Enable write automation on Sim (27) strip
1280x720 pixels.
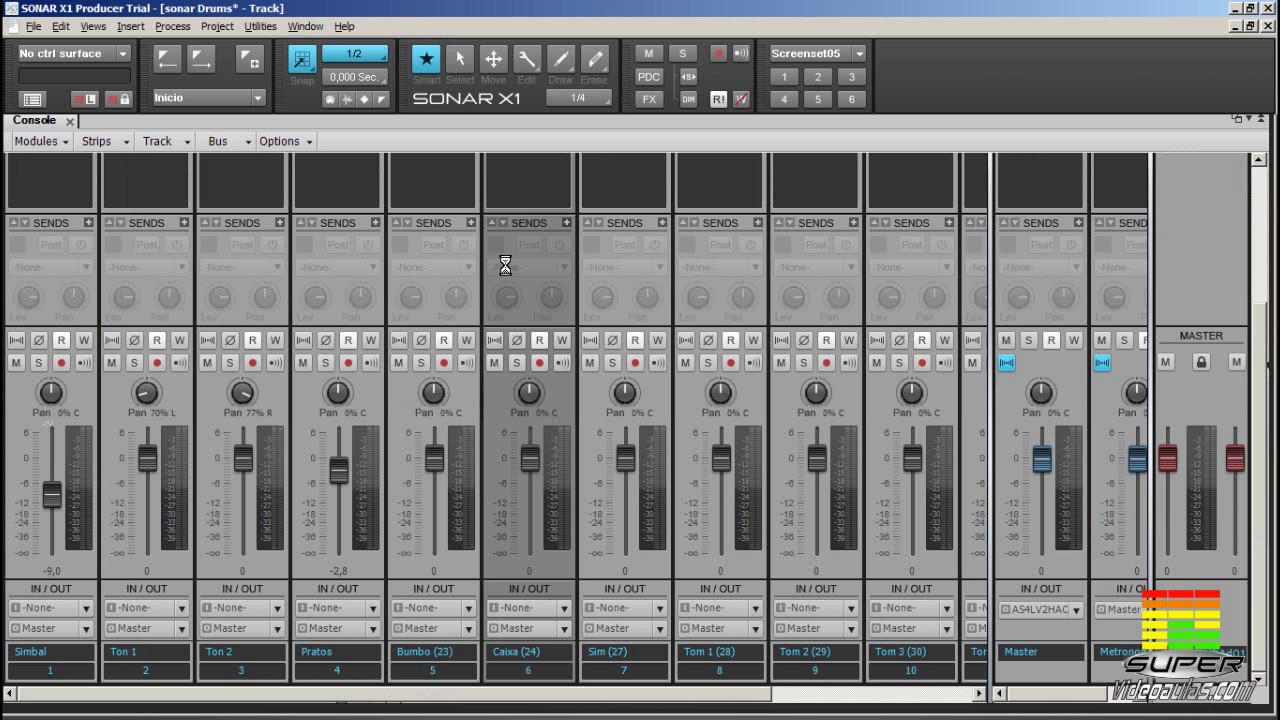[x=657, y=340]
